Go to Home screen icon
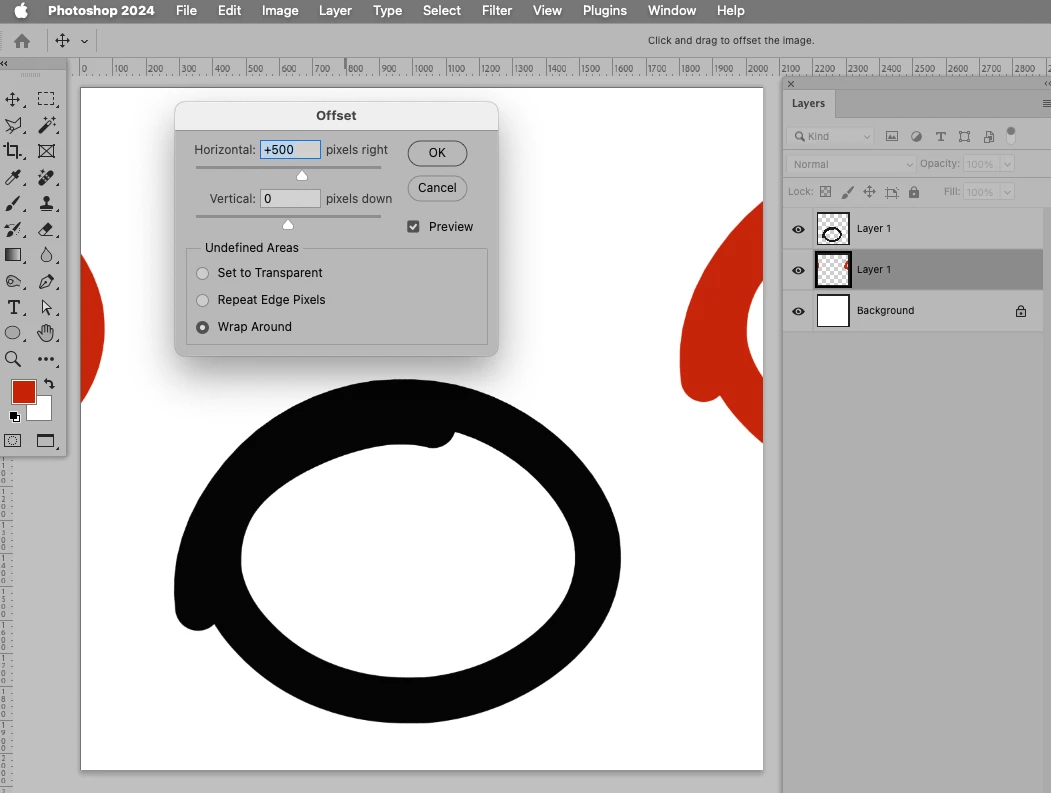The height and width of the screenshot is (793, 1051). point(22,41)
